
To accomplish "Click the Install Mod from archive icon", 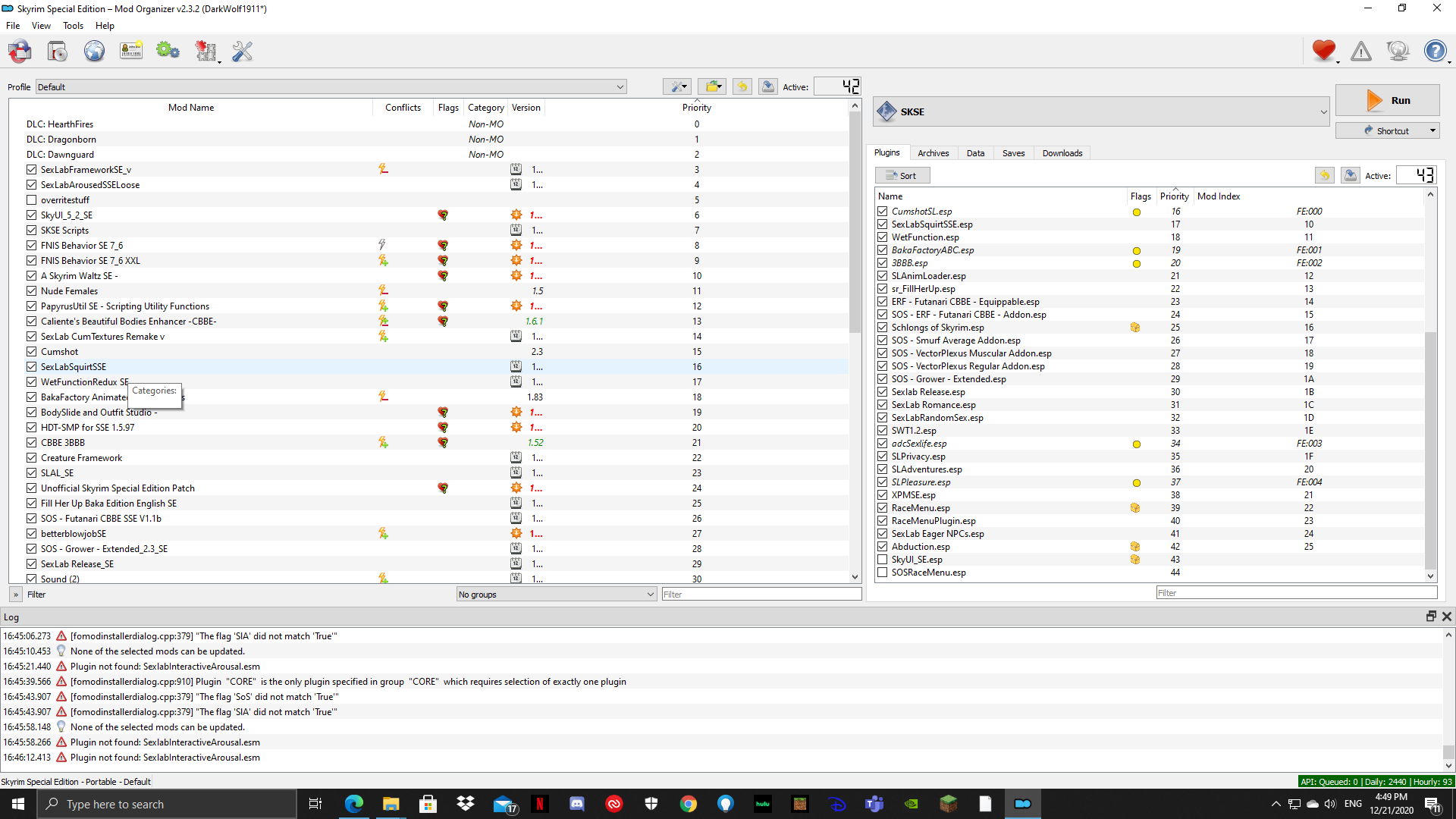I will pos(58,51).
